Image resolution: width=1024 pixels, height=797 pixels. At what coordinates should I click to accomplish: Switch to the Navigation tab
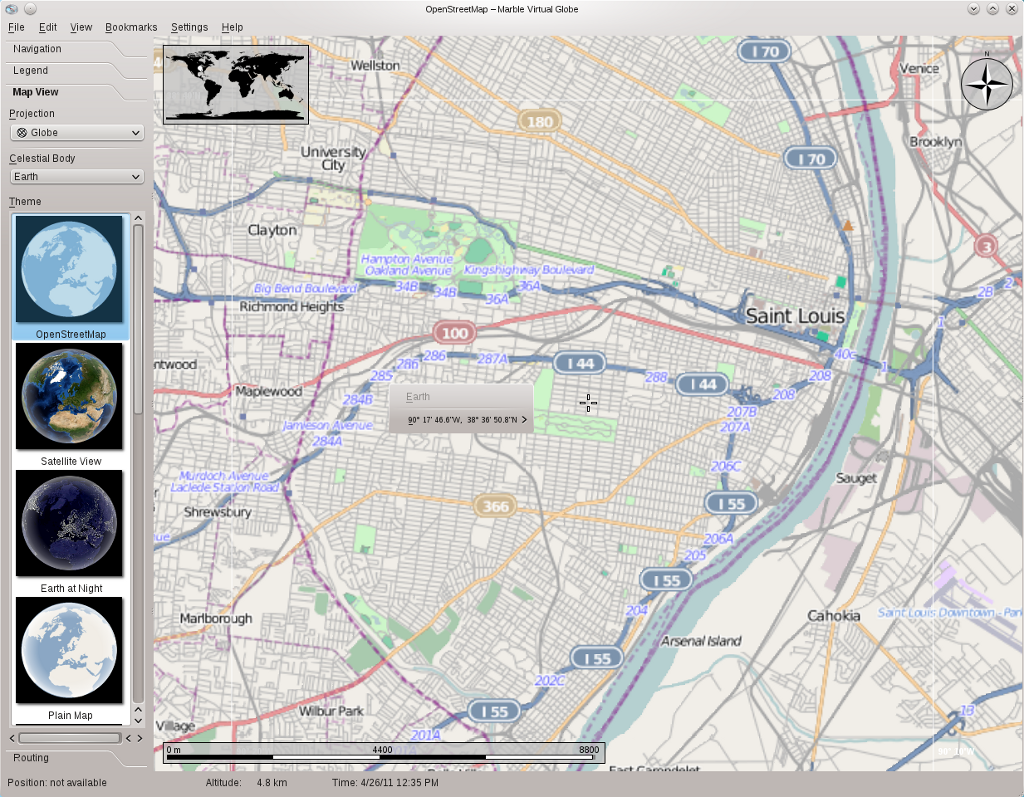coord(37,49)
